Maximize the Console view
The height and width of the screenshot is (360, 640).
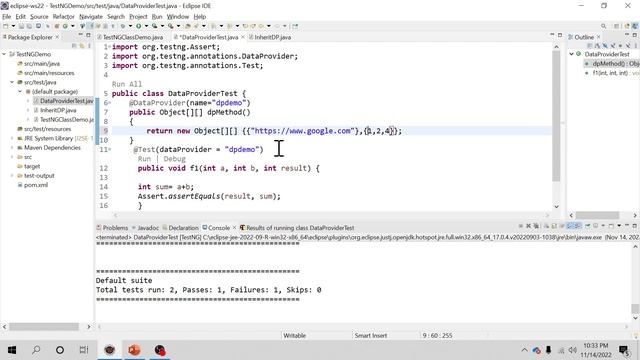click(635, 226)
